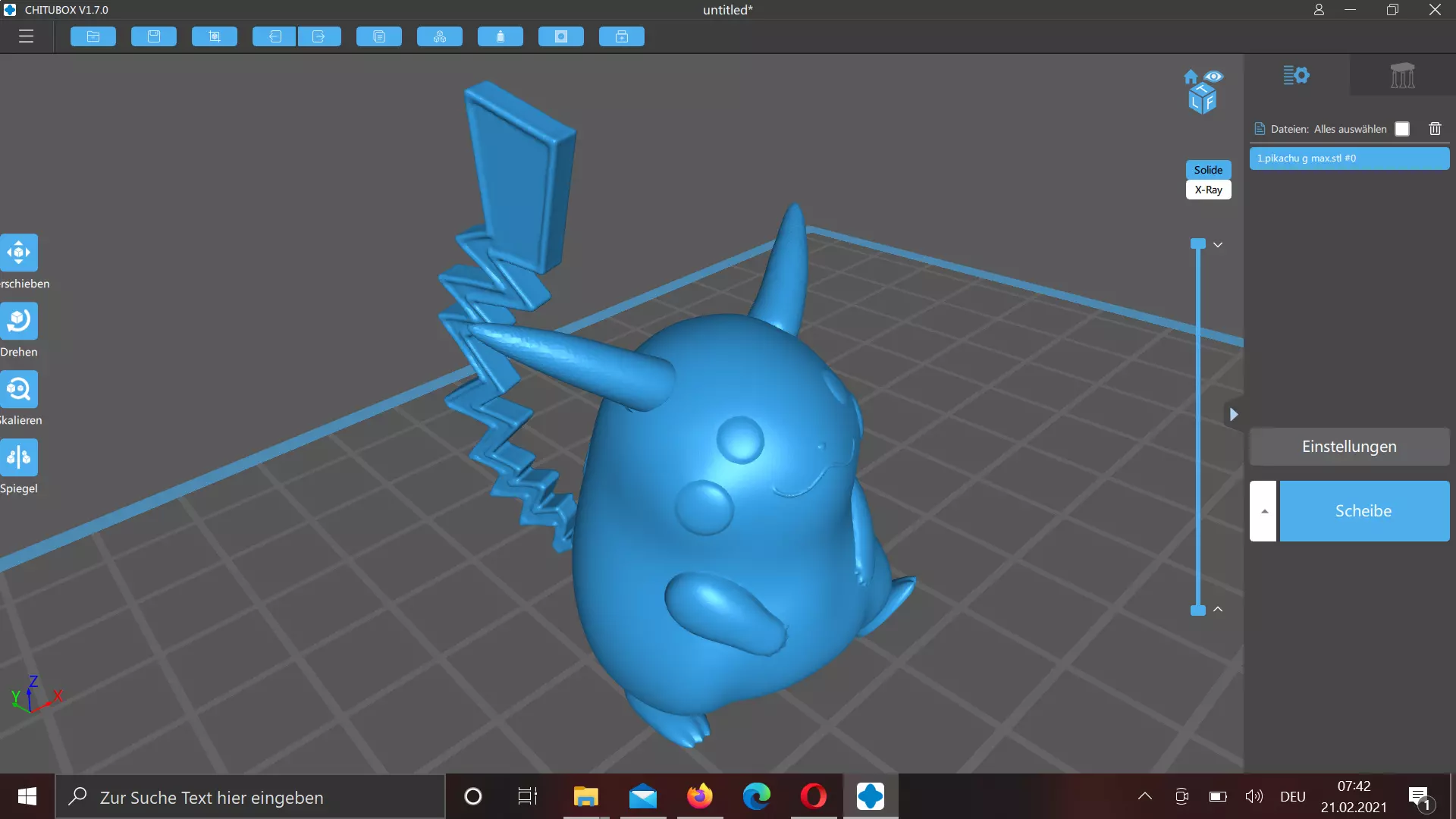This screenshot has width=1456, height=819.
Task: Select the Drehen rotate tool
Action: click(x=19, y=321)
